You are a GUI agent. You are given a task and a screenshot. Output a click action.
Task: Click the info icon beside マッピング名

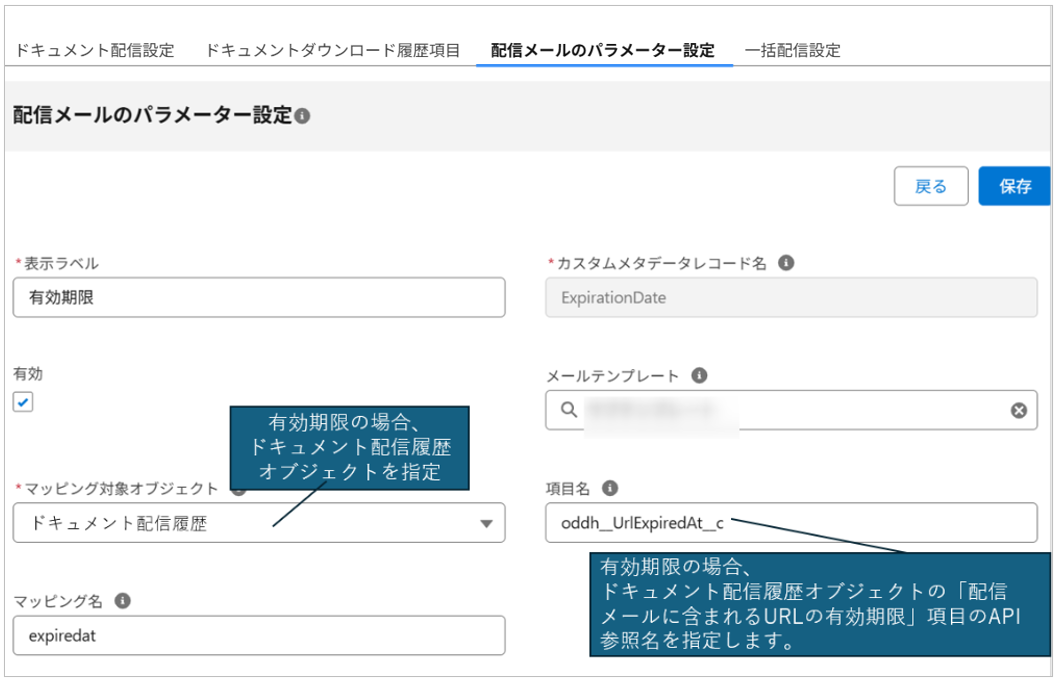pyautogui.click(x=122, y=601)
